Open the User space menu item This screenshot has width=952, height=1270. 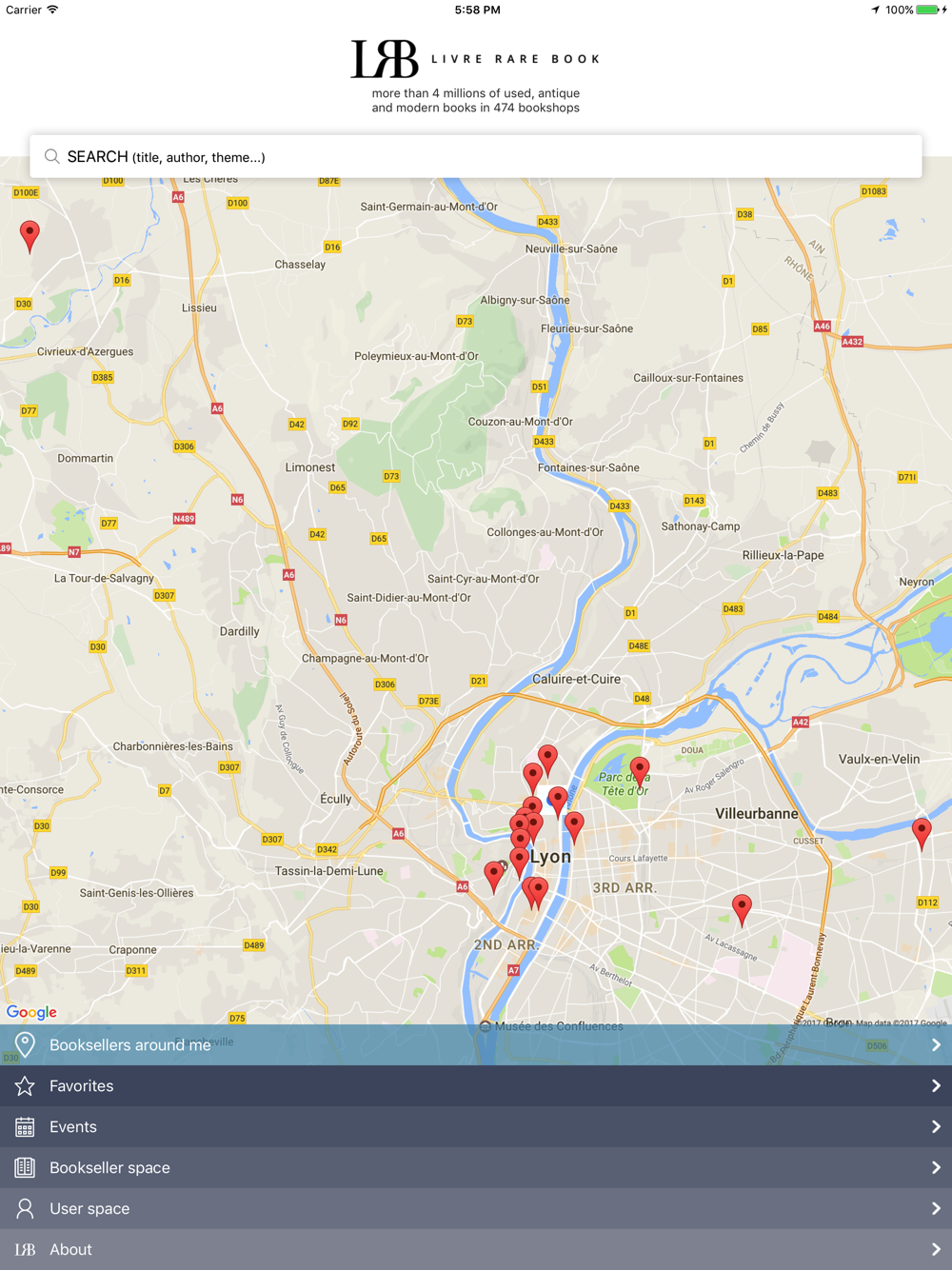point(476,1208)
